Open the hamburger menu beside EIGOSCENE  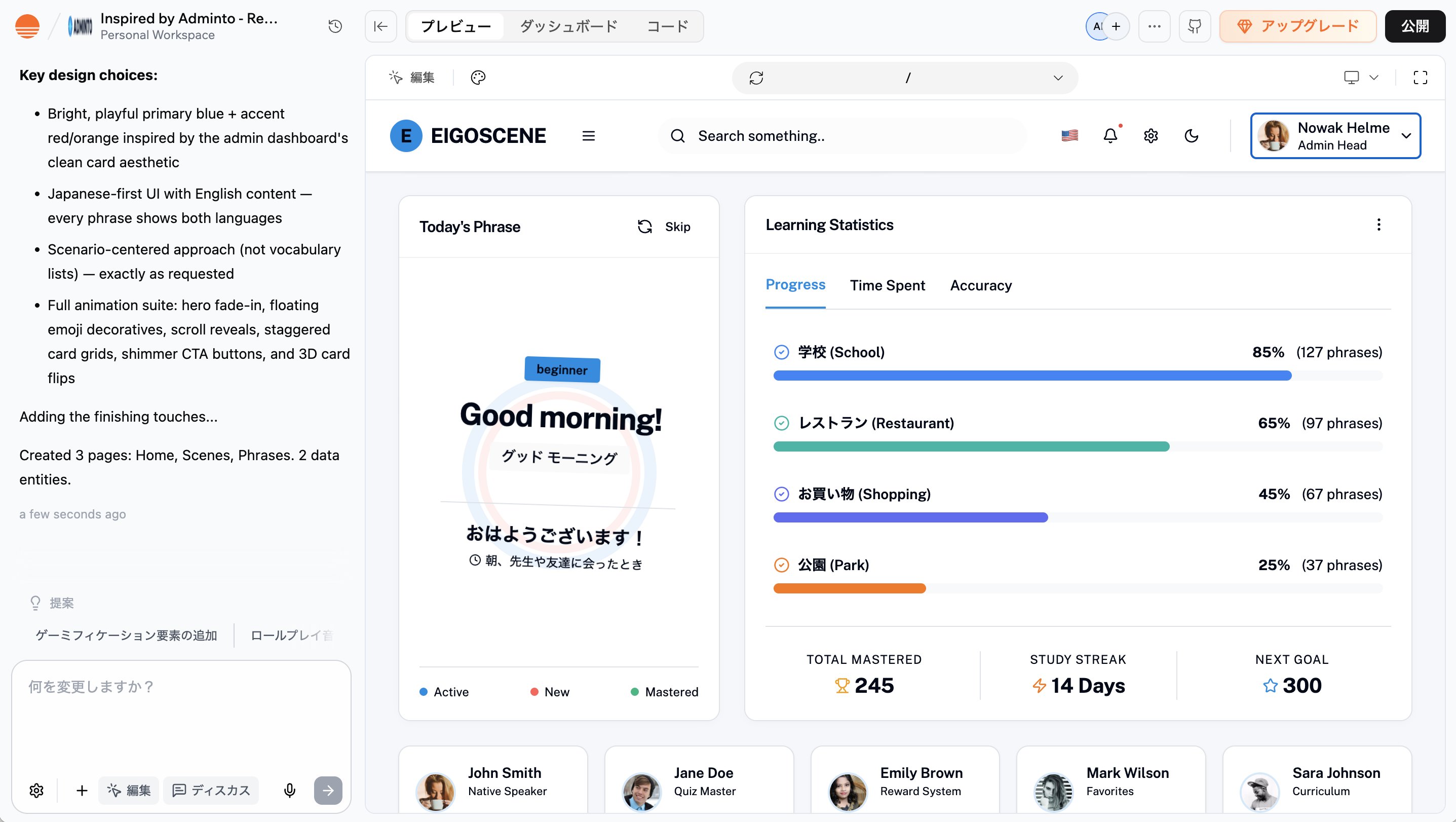coord(588,136)
